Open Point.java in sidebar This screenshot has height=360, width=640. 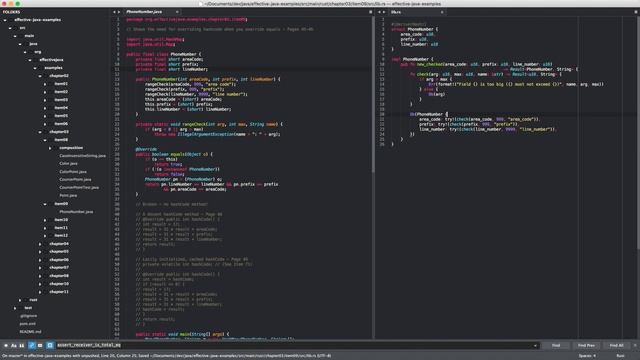pyautogui.click(x=68, y=196)
